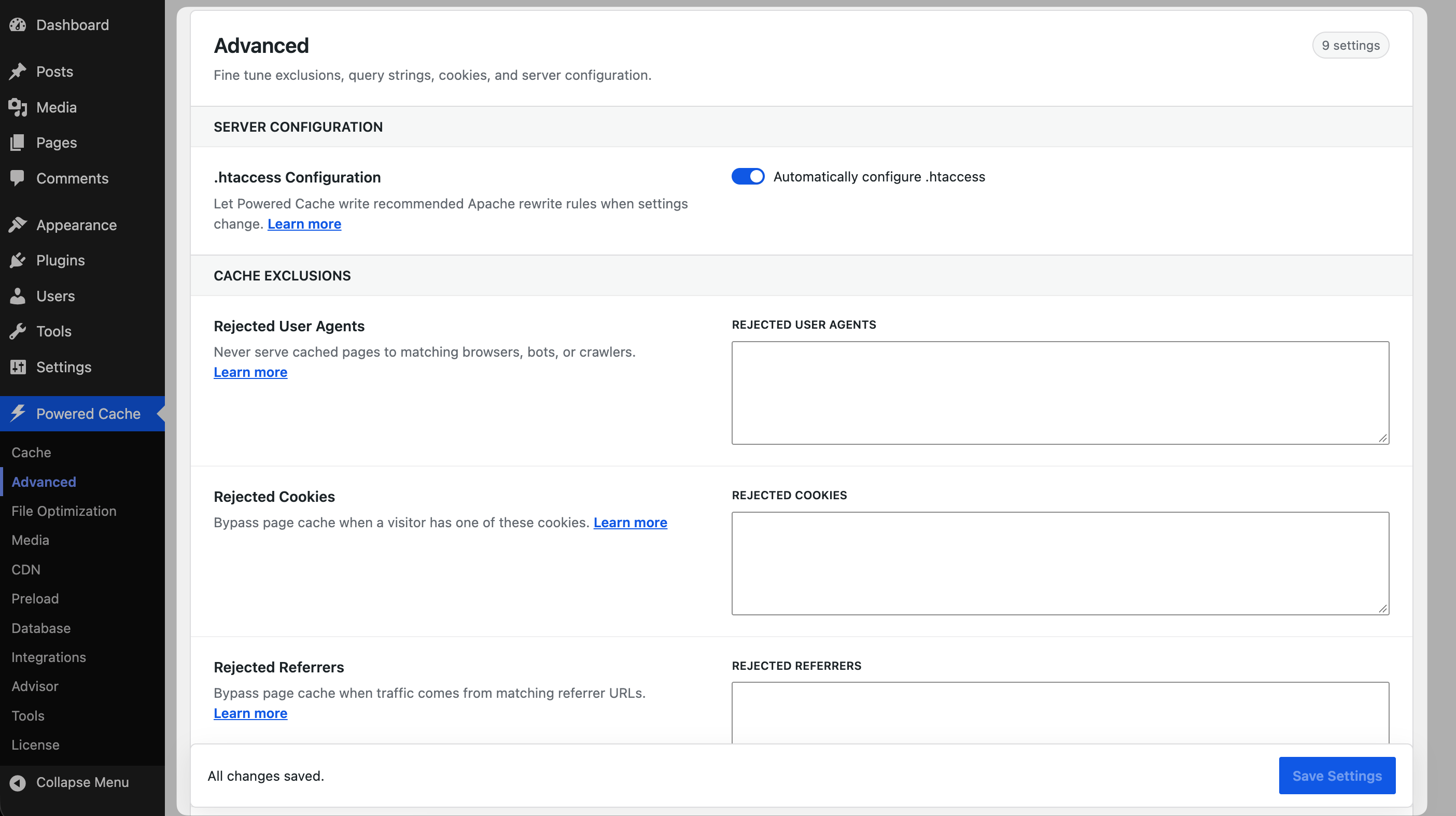Open Learn more link for .htaccess Configuration
The height and width of the screenshot is (816, 1456).
pos(304,224)
